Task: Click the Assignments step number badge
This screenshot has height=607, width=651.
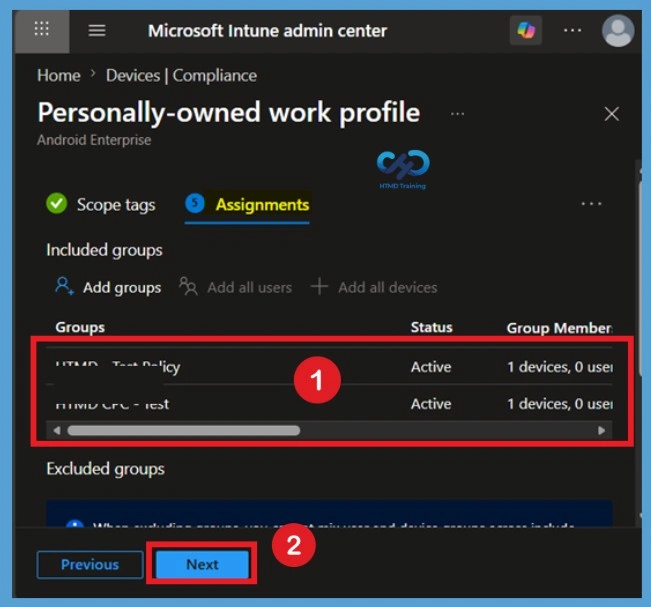Action: (x=195, y=203)
